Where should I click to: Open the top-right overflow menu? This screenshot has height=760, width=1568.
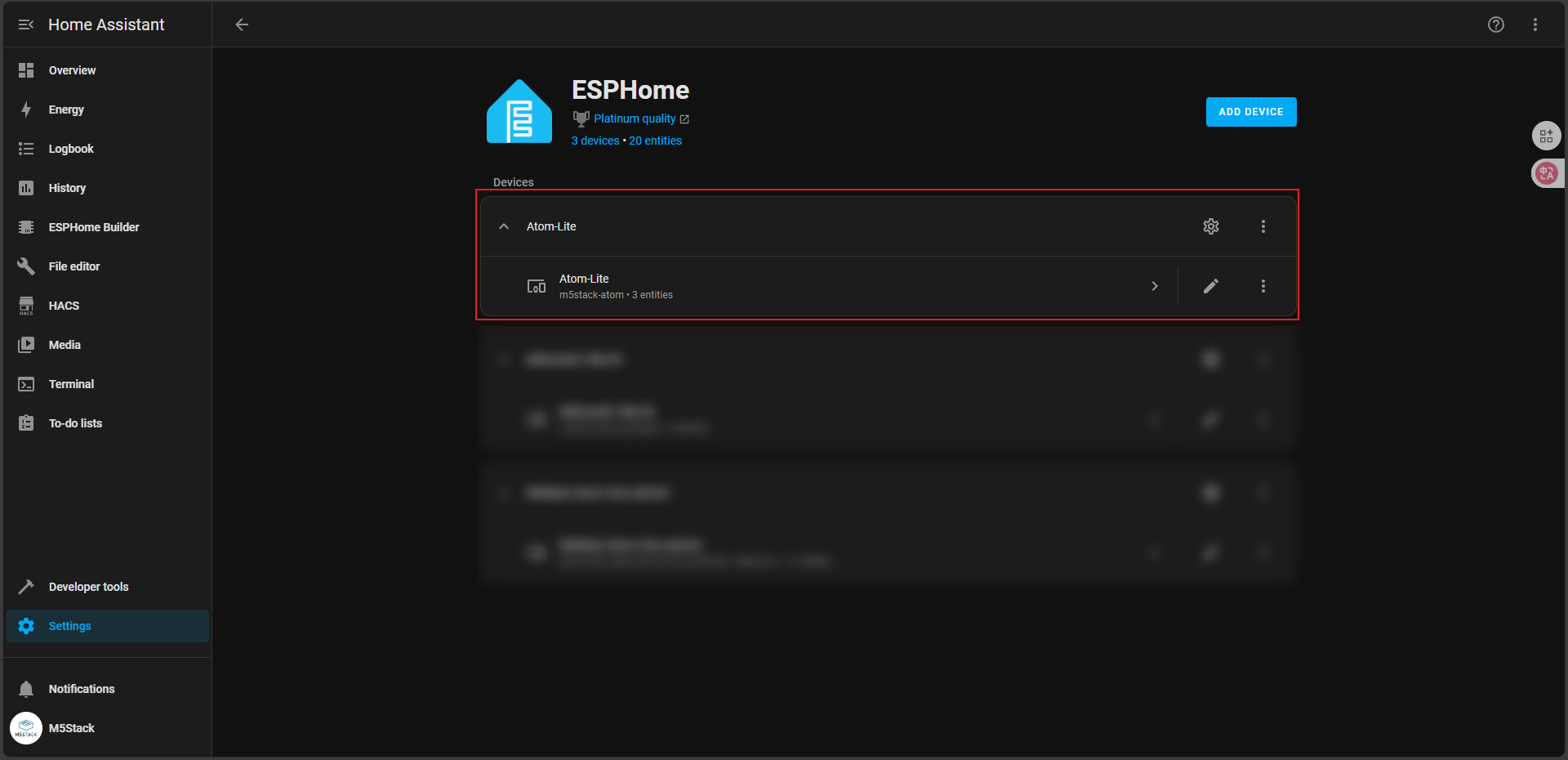click(x=1535, y=25)
